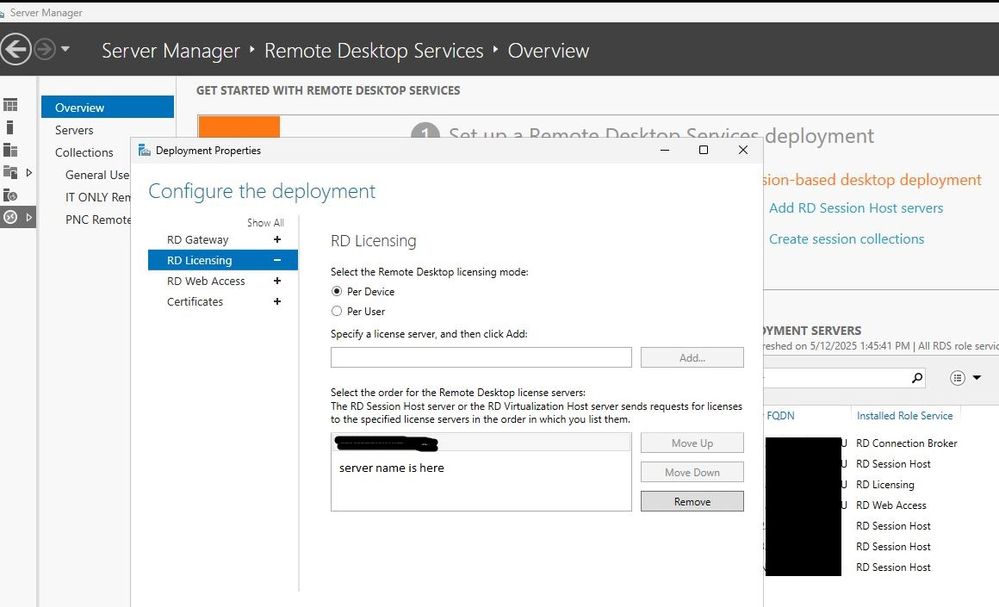Sort by the FQDN column header
Screen dimensions: 999x607
(780, 415)
